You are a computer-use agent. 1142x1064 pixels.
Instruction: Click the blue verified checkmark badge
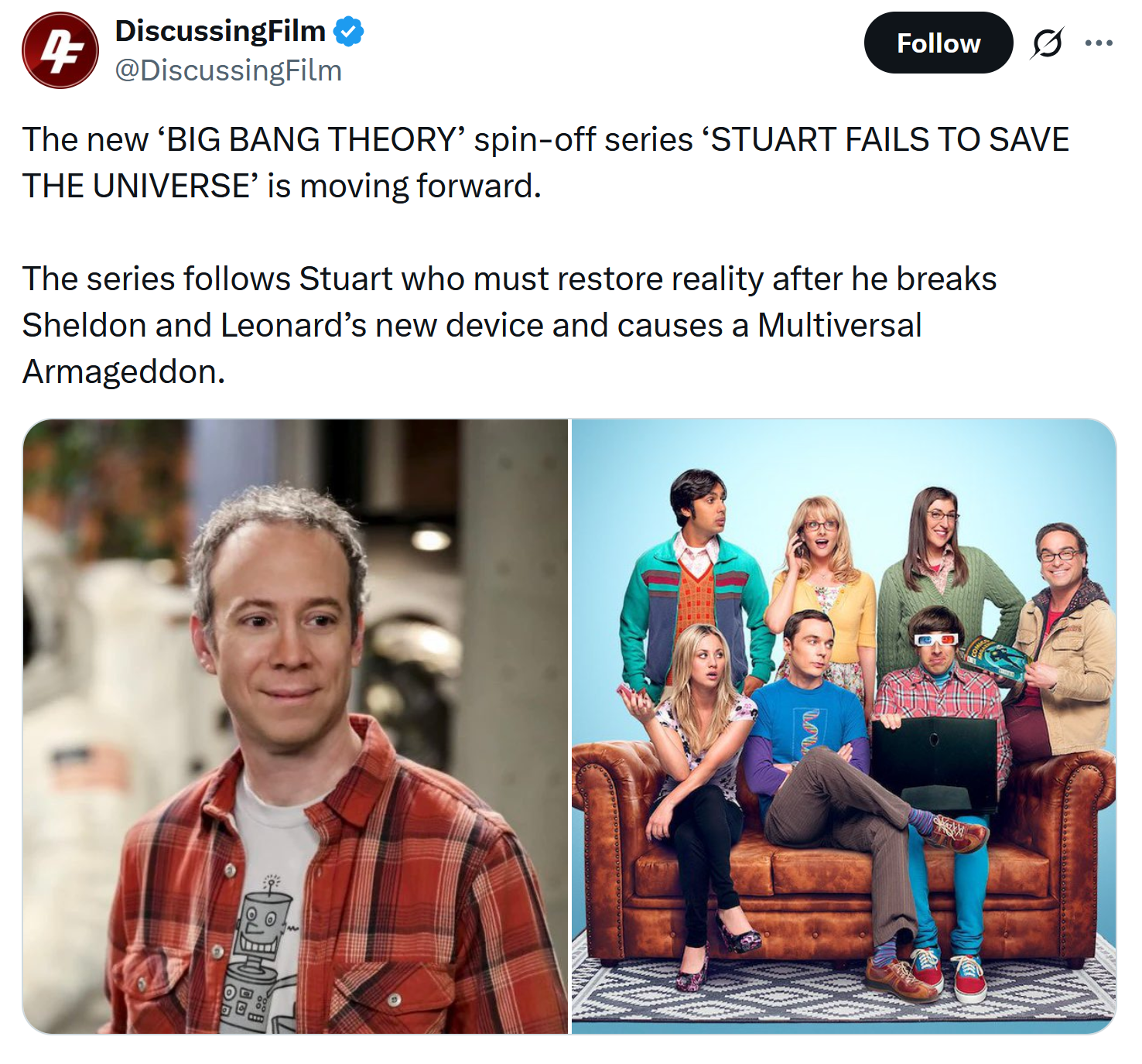(x=348, y=32)
